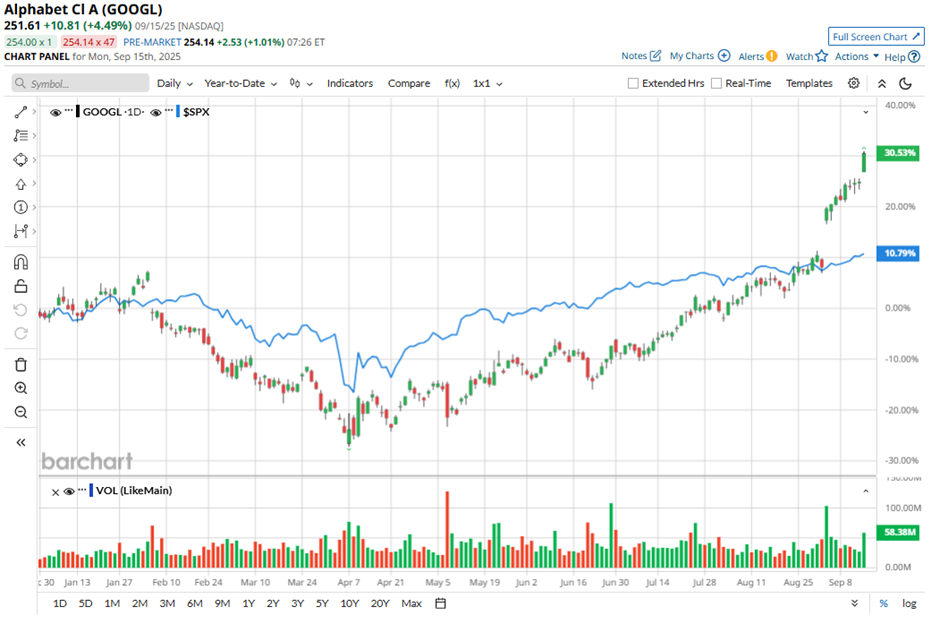Open the Indicators menu
The width and height of the screenshot is (940, 624).
350,83
